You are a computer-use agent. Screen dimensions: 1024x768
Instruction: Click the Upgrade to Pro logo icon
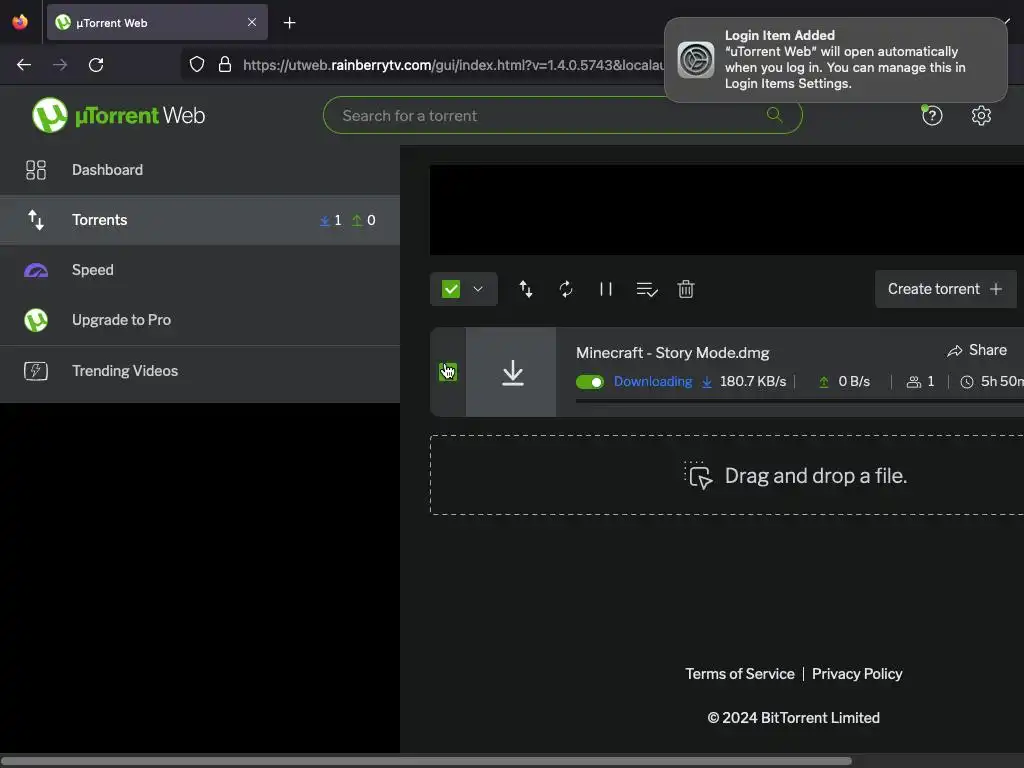pyautogui.click(x=36, y=320)
